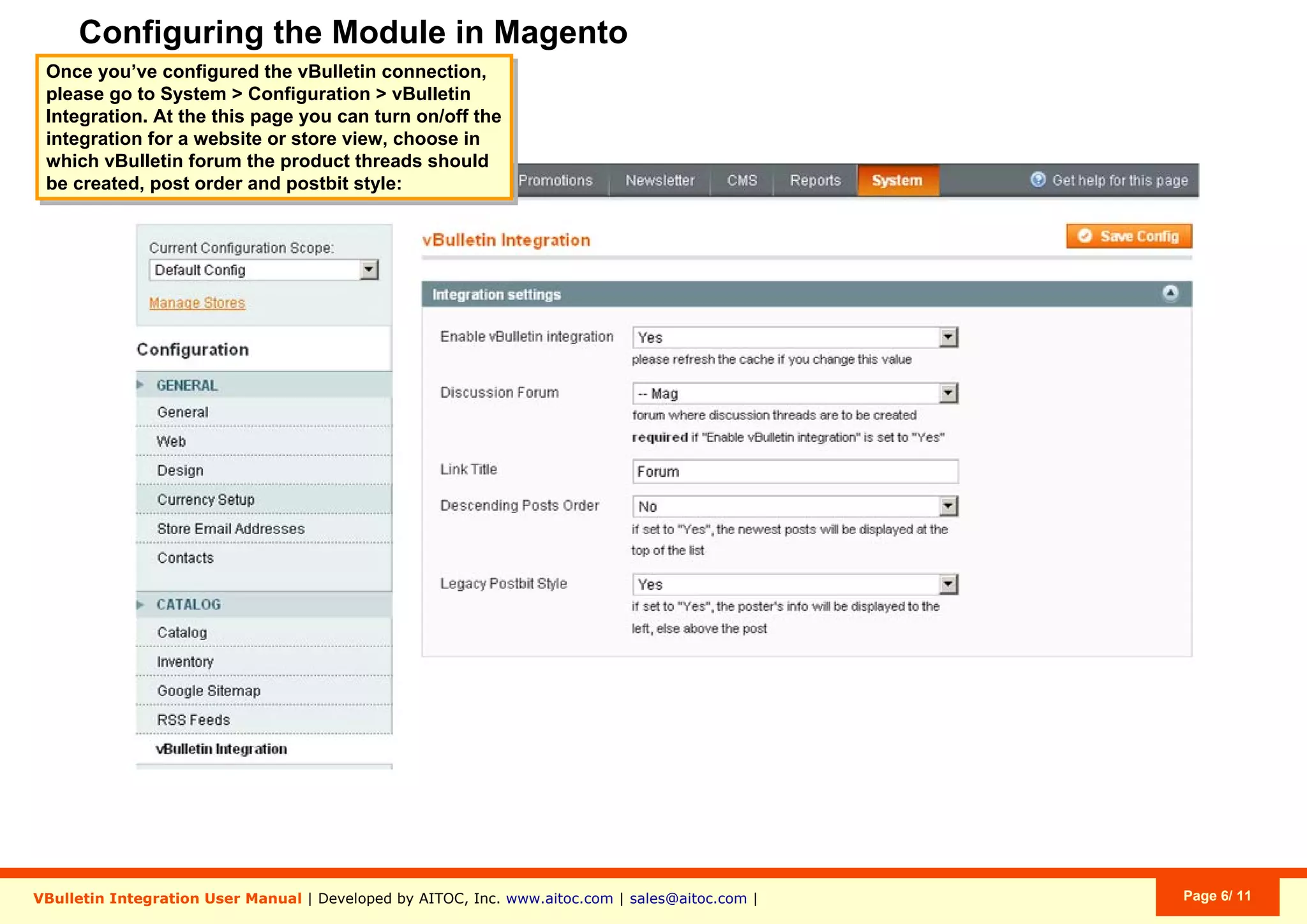Click 'forum where discussion threads' hint text
1307x924 pixels.
774,415
